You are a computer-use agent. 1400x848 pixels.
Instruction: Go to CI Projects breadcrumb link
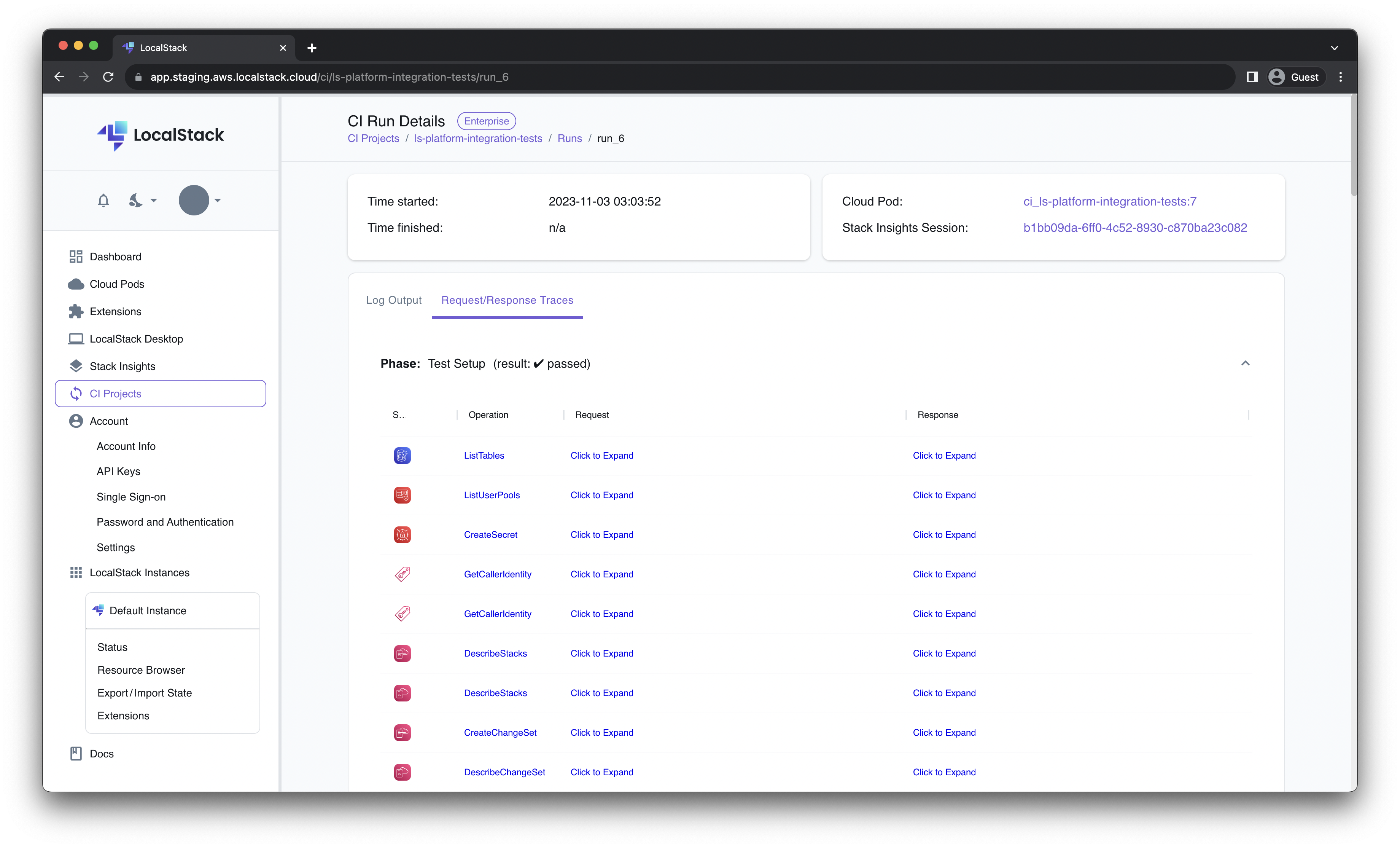(373, 138)
